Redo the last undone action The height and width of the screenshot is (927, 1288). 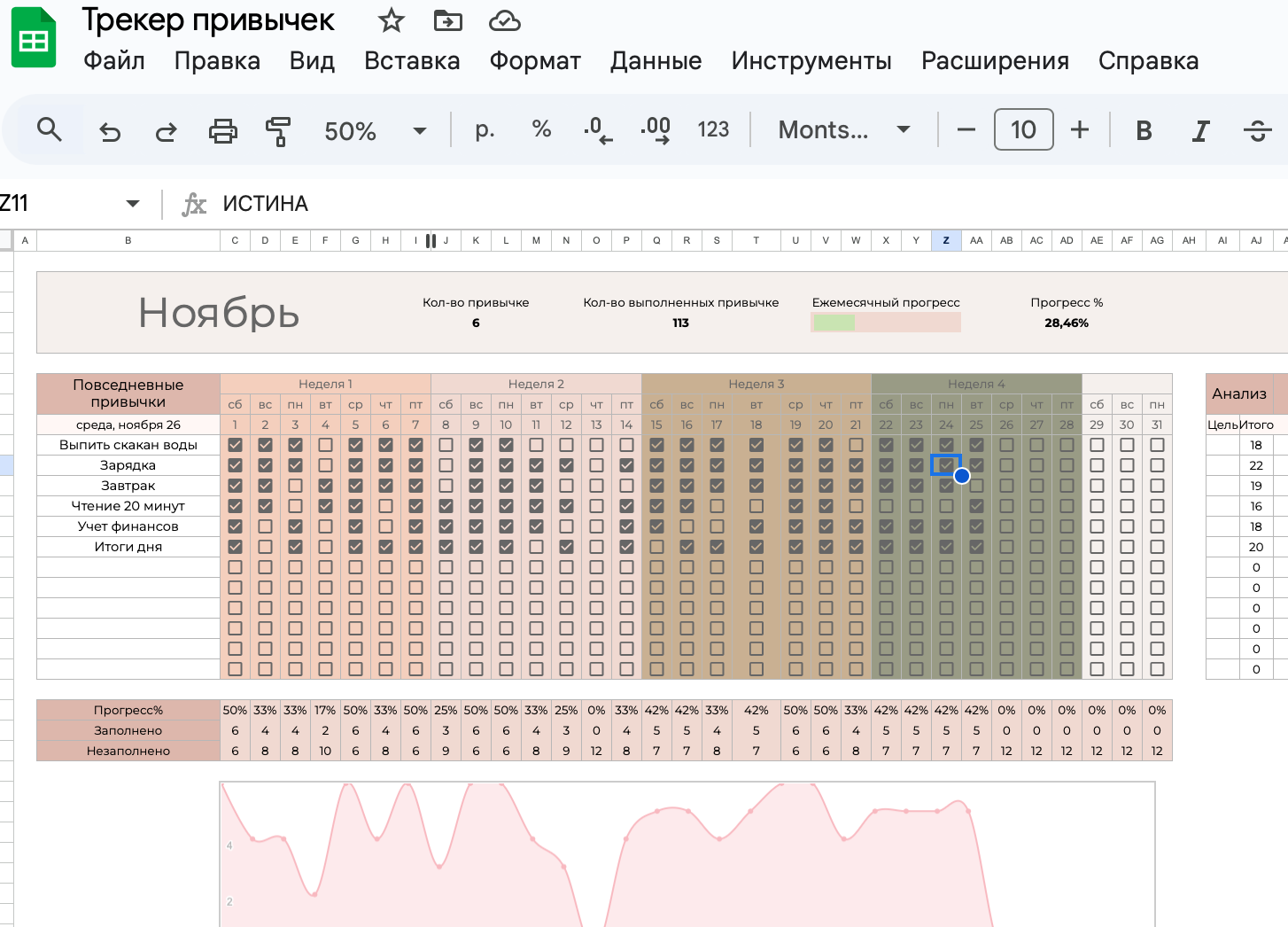coord(166,132)
